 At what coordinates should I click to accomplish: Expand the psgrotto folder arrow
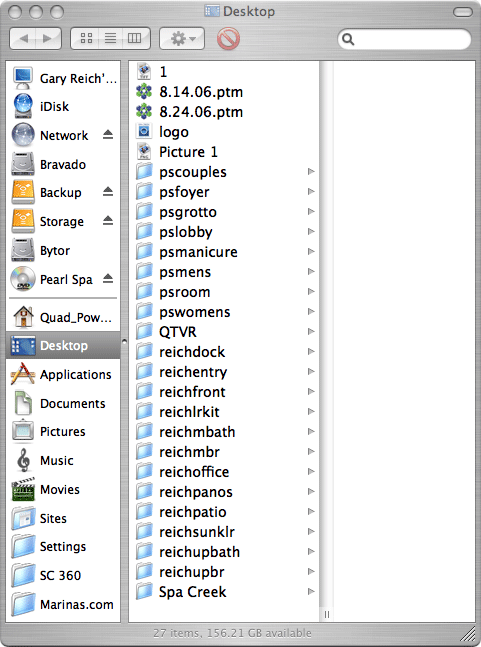311,211
